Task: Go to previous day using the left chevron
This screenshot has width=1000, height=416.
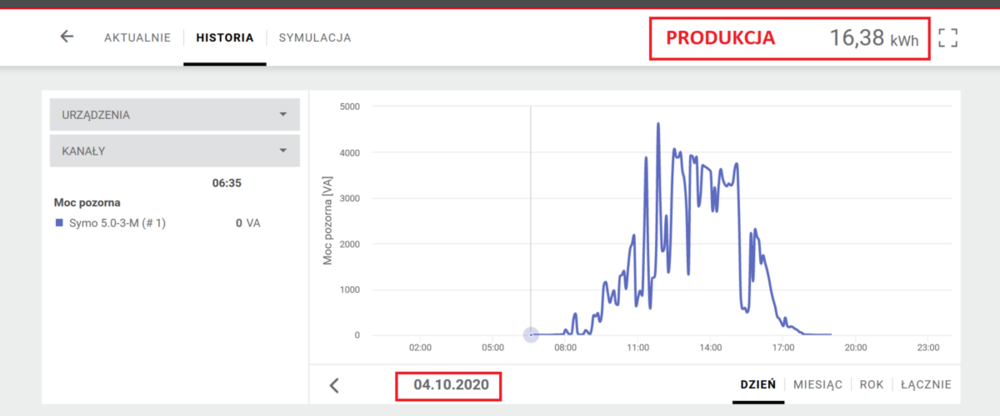Action: point(335,386)
